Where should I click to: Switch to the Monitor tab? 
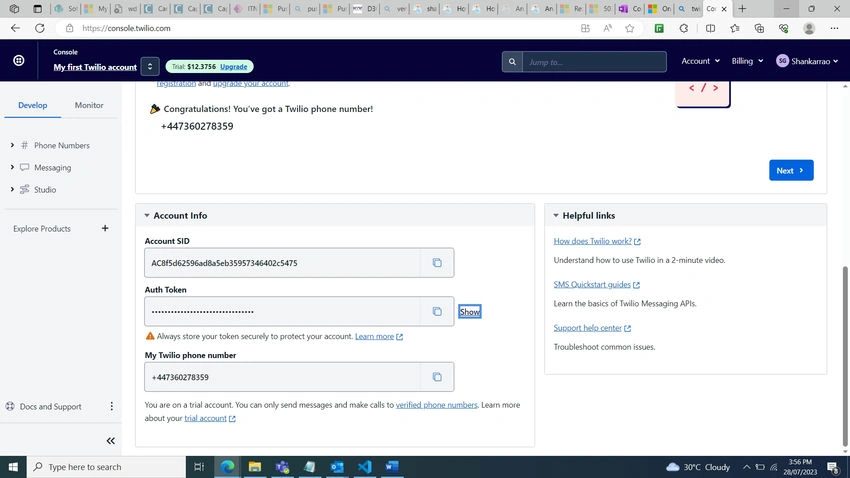[x=89, y=105]
